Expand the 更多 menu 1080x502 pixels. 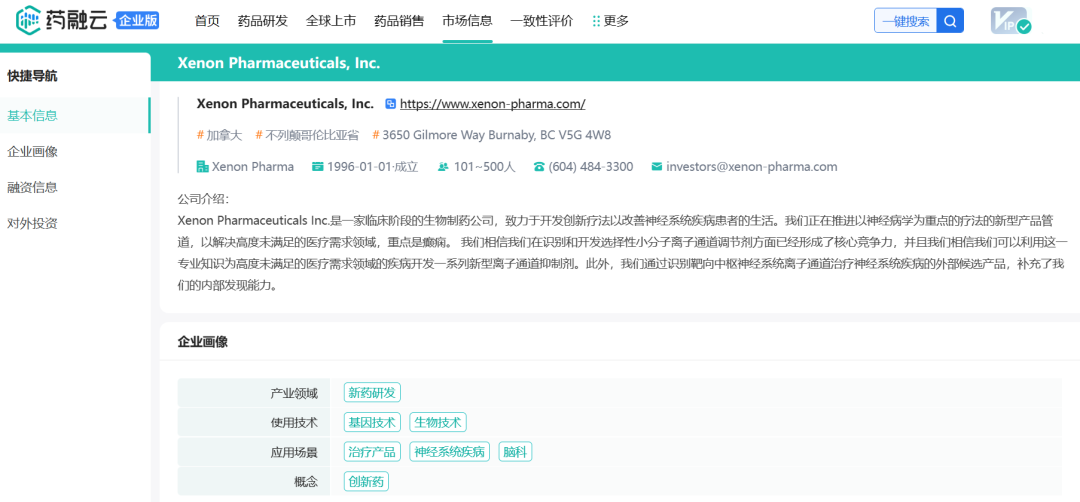click(x=616, y=21)
